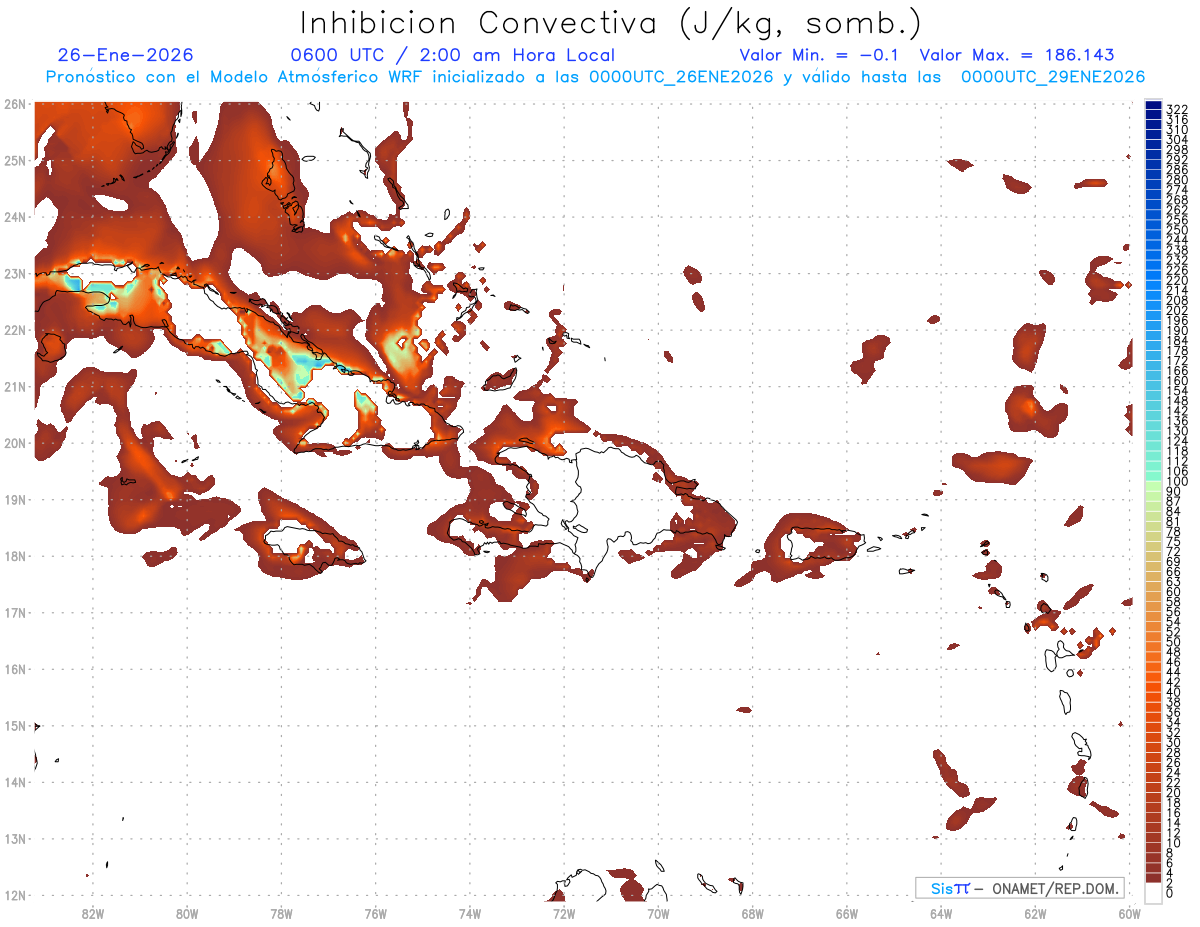1200x927 pixels.
Task: Click longitude label '78W'
Action: click(281, 913)
